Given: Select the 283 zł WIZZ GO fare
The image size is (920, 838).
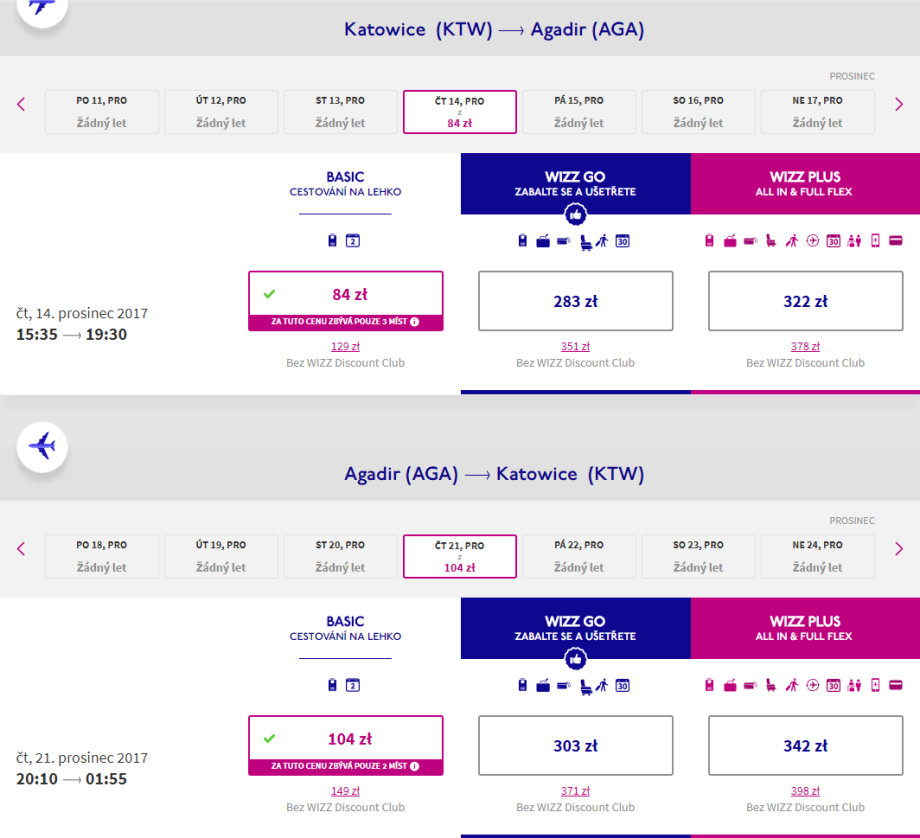Looking at the screenshot, I should click(575, 301).
